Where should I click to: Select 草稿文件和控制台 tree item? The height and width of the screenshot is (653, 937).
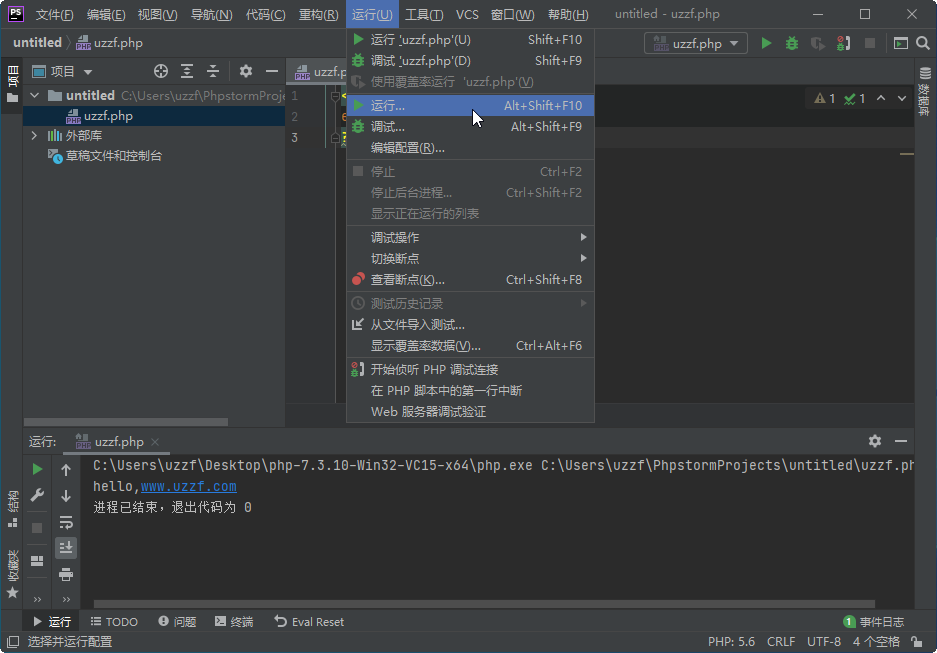[x=114, y=156]
